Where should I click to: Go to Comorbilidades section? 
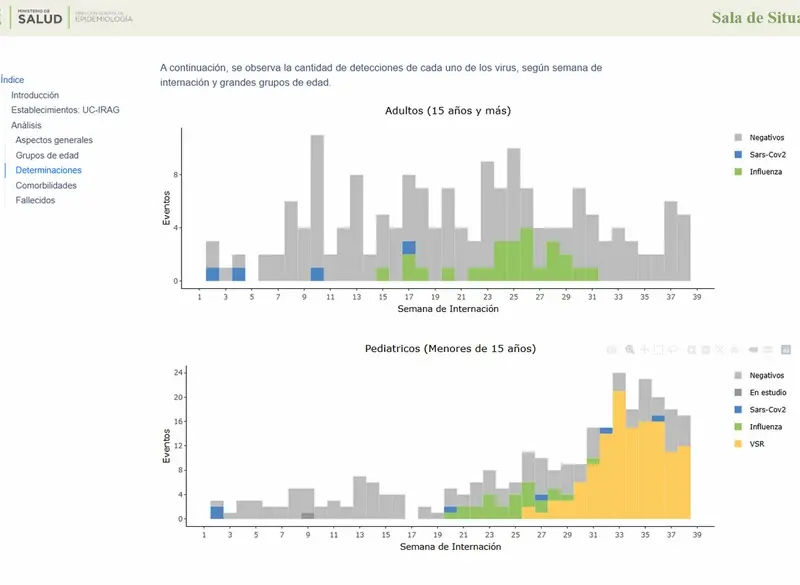tap(46, 185)
